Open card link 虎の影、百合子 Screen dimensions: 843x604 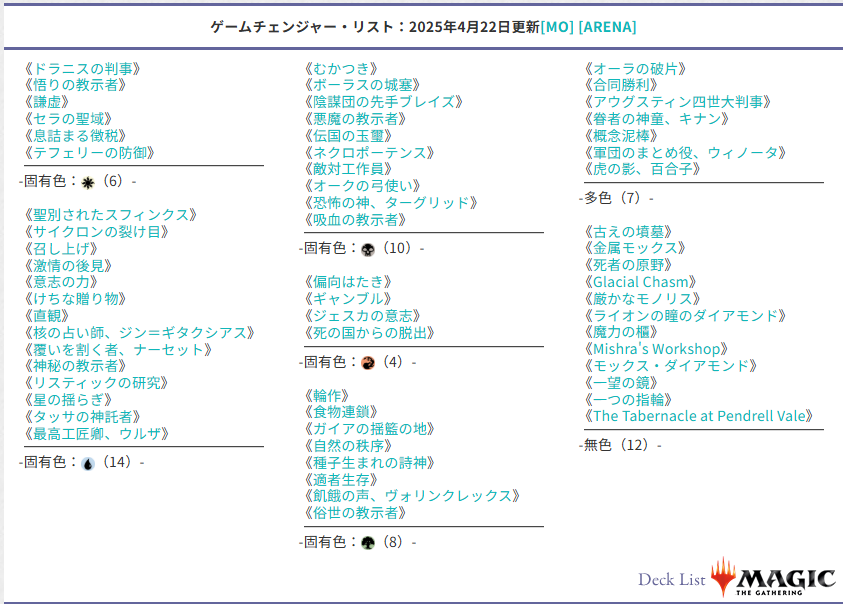[642, 169]
